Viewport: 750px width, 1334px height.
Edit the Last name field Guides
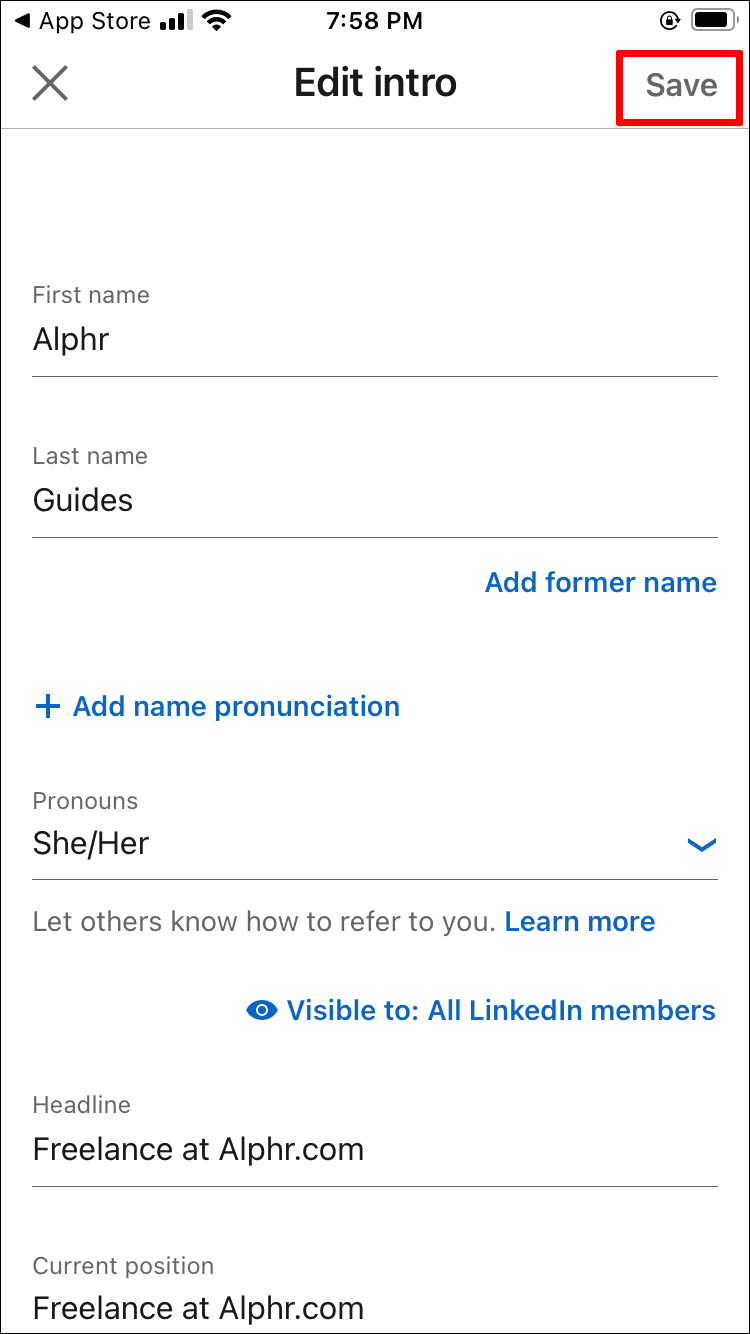click(x=374, y=500)
